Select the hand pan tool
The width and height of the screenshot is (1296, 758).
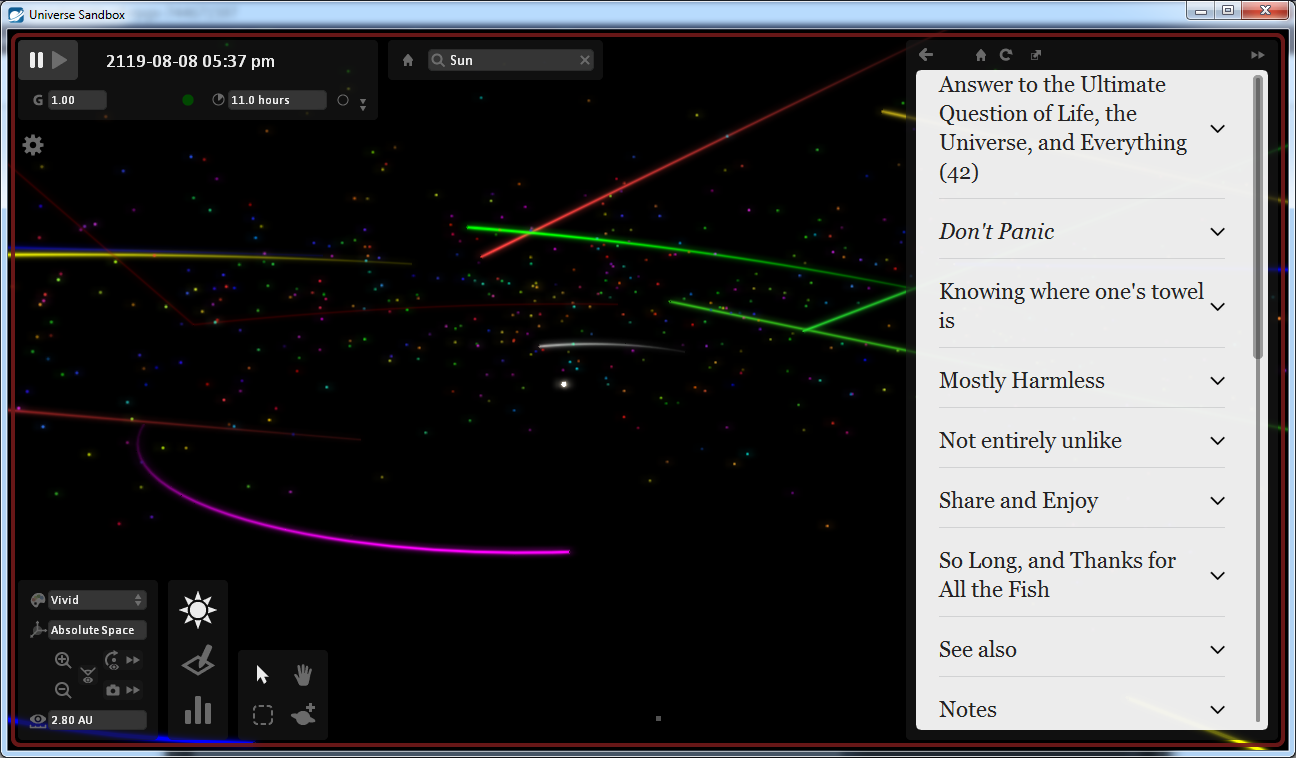click(303, 675)
